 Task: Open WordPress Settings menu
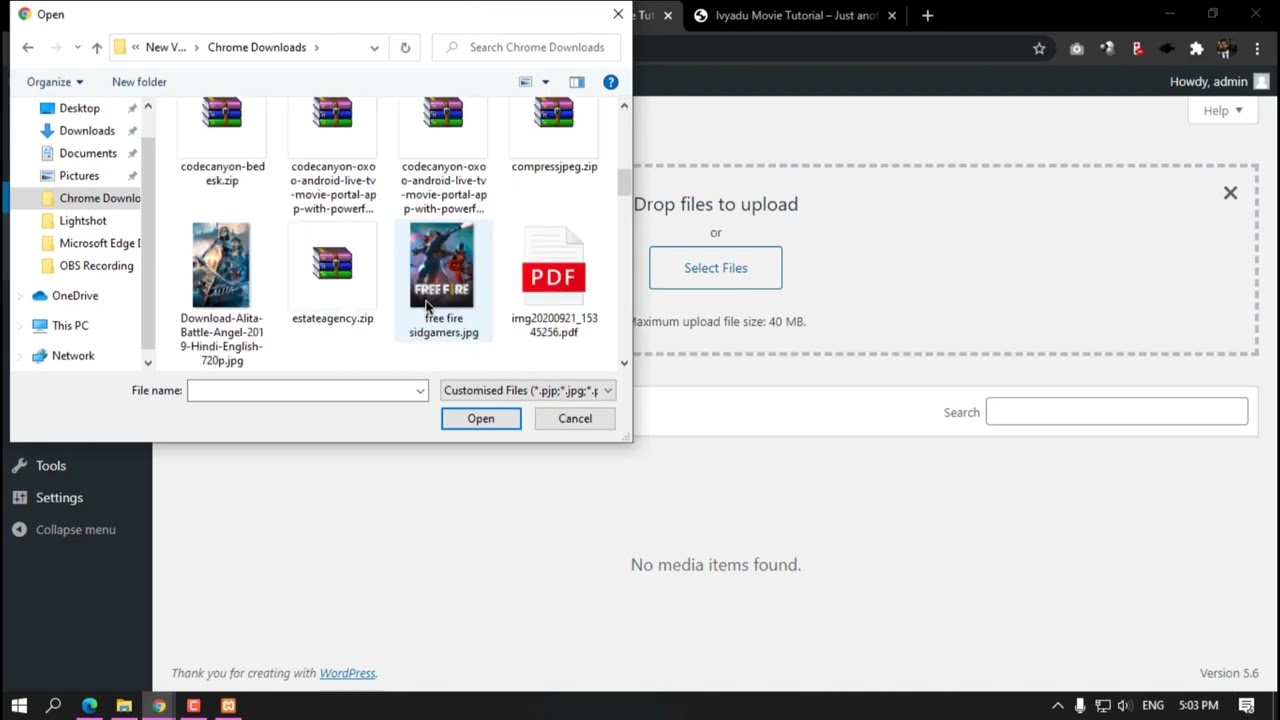pos(59,498)
